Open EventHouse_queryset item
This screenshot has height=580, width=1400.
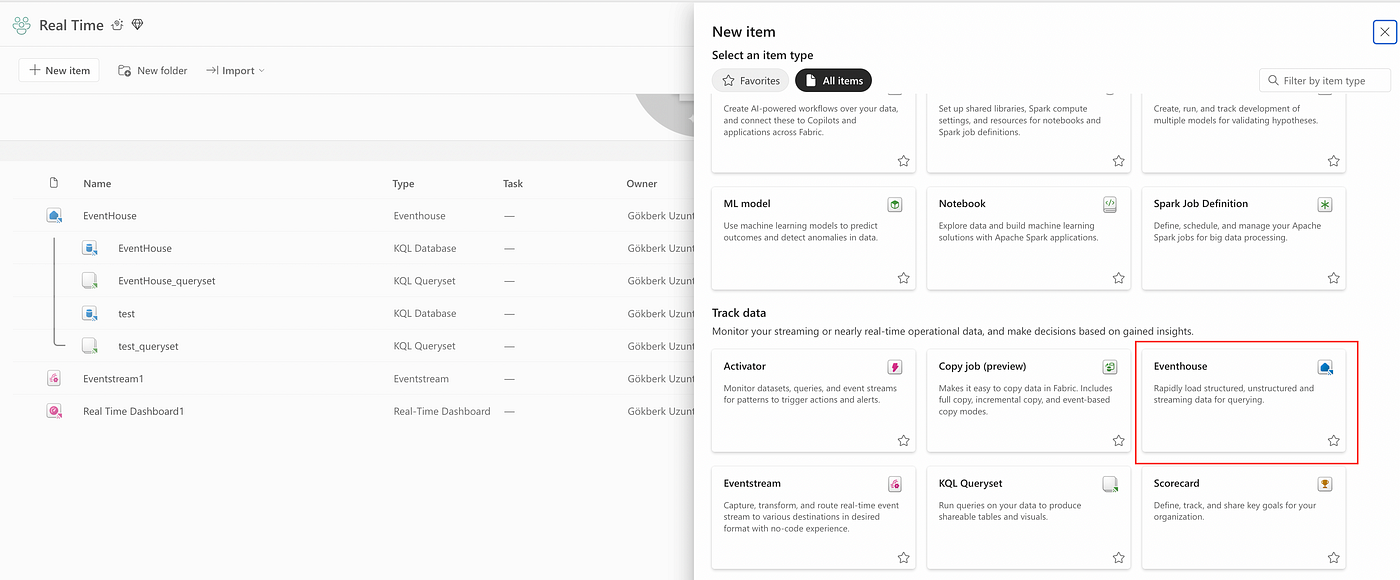(167, 281)
